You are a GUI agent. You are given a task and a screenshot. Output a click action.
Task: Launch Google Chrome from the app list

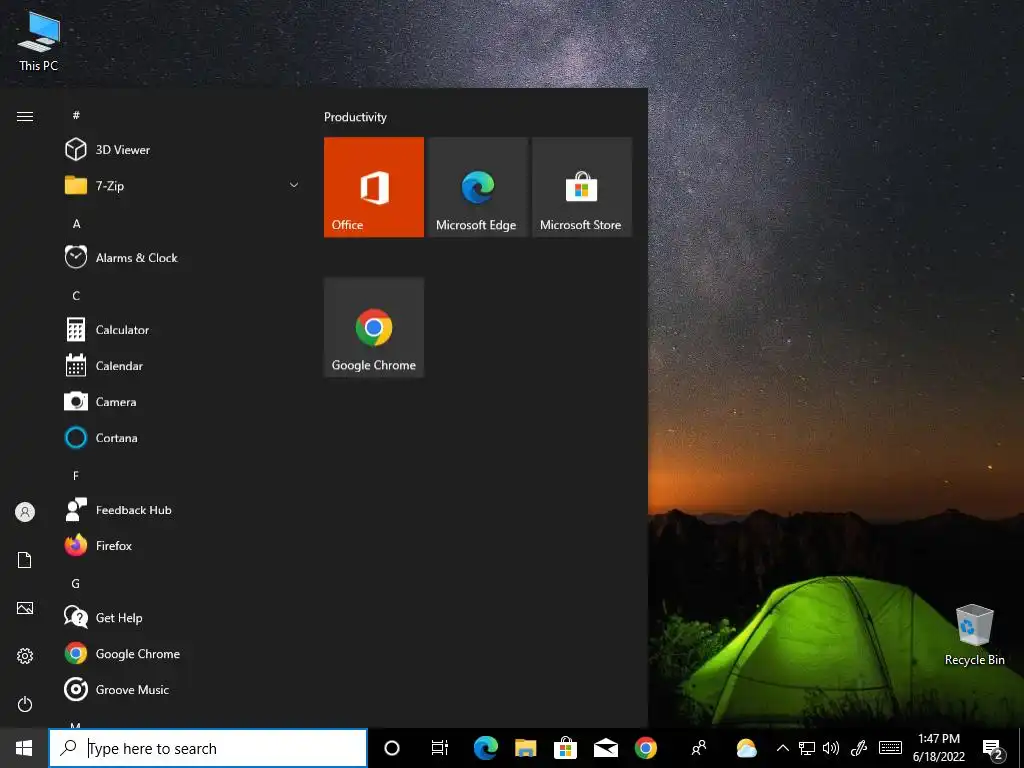tap(183, 654)
